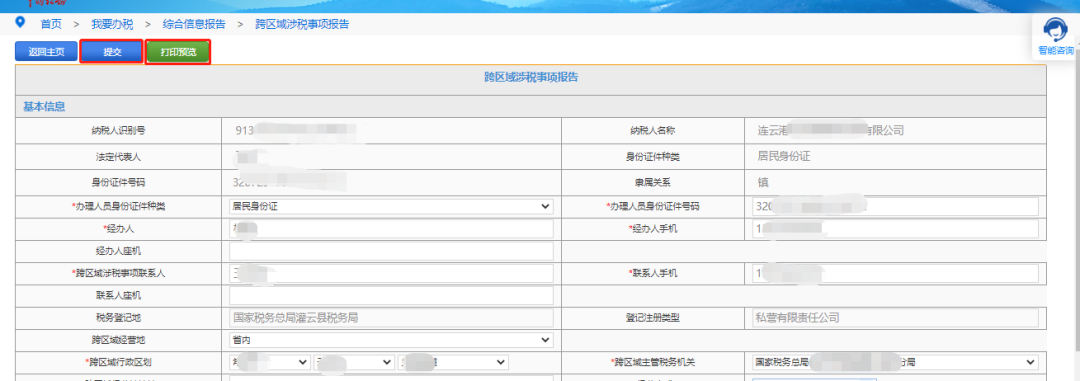The image size is (1080, 381).
Task: Click the 法定代表人 label
Action: click(x=118, y=157)
